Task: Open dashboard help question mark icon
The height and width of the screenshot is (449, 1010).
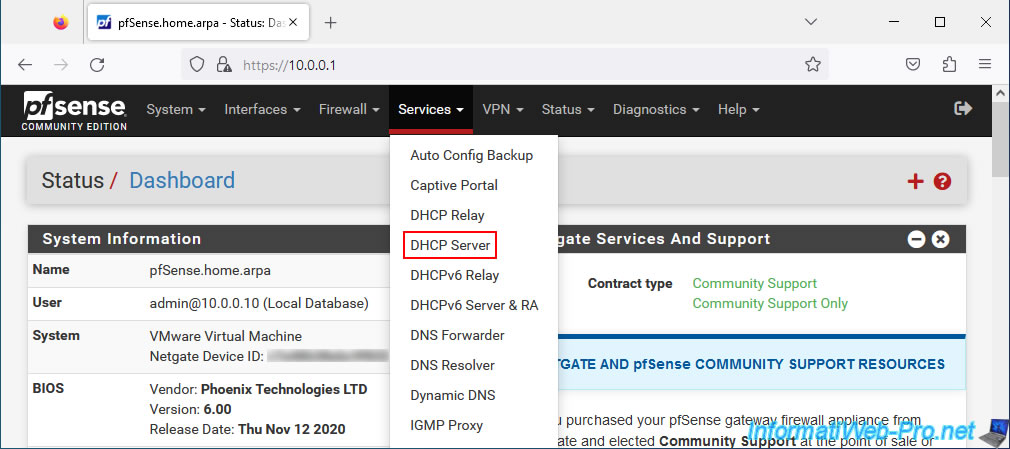Action: click(x=942, y=182)
